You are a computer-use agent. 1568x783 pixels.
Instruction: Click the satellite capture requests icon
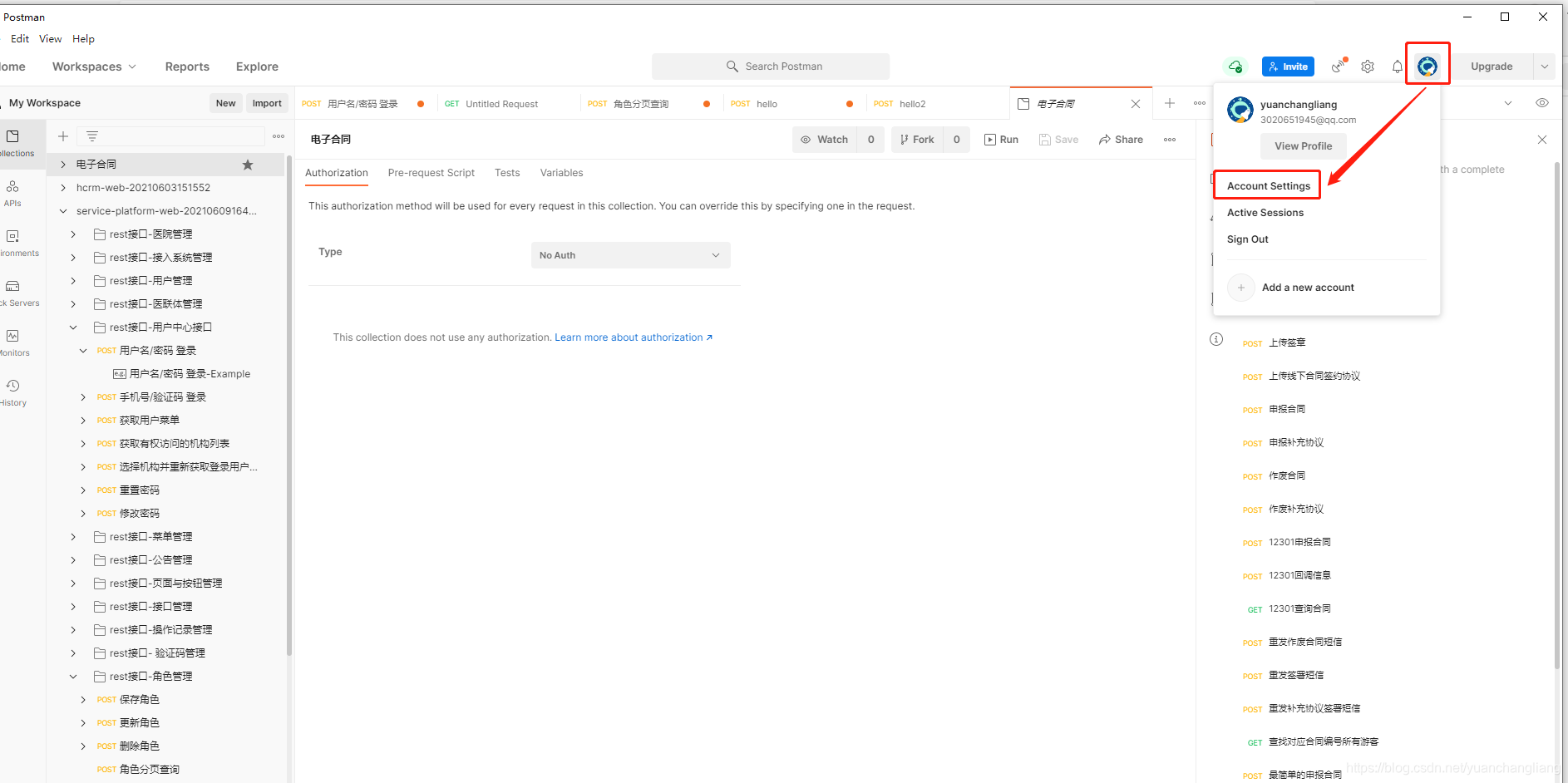[x=1339, y=66]
